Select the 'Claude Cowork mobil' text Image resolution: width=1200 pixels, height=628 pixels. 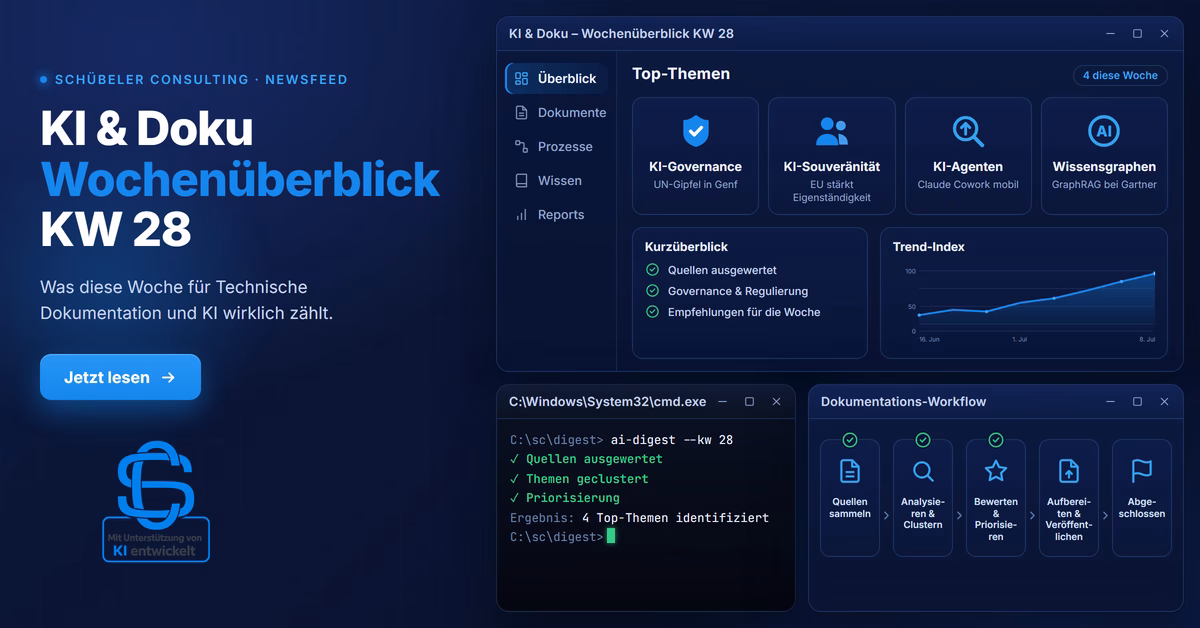coord(968,185)
